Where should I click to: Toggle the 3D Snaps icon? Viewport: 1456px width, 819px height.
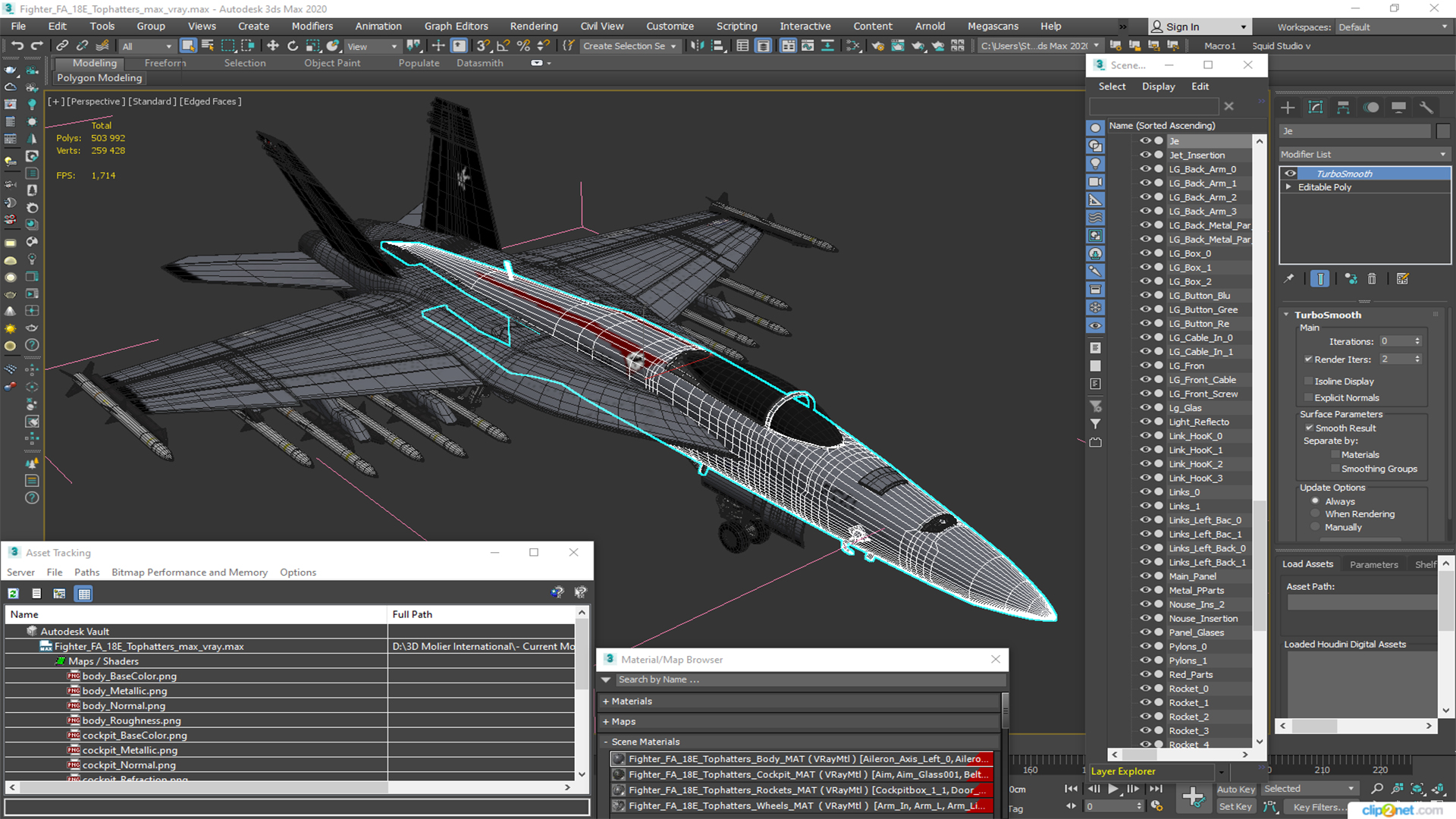tap(483, 46)
